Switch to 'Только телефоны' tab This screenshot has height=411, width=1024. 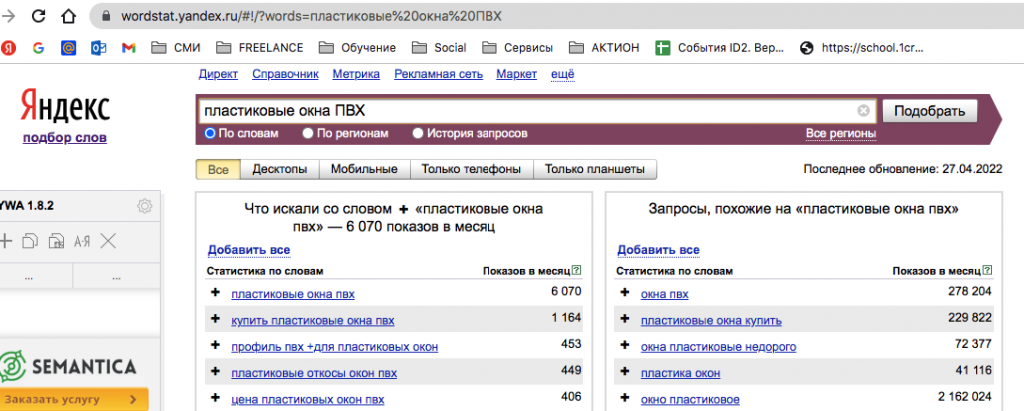pos(472,170)
